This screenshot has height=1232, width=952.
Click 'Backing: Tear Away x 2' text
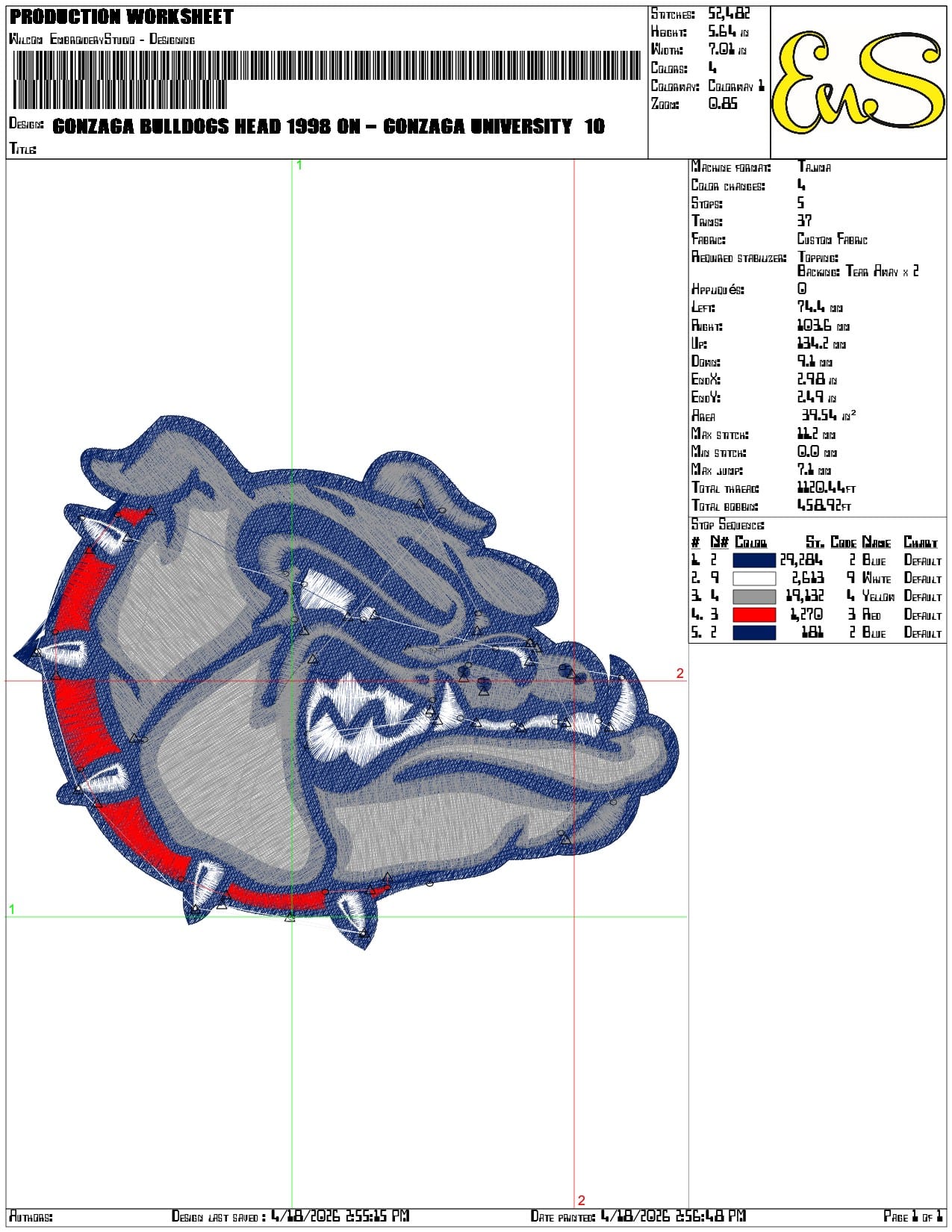pyautogui.click(x=858, y=271)
